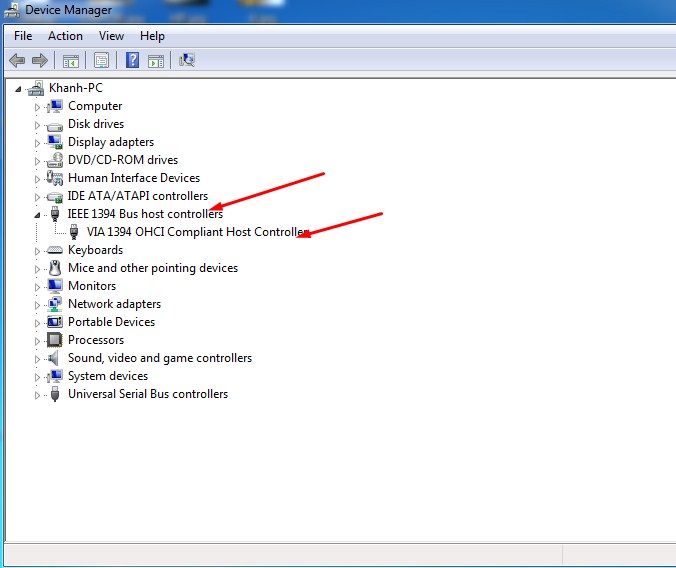Expand the Human Interface Devices node

[38, 179]
